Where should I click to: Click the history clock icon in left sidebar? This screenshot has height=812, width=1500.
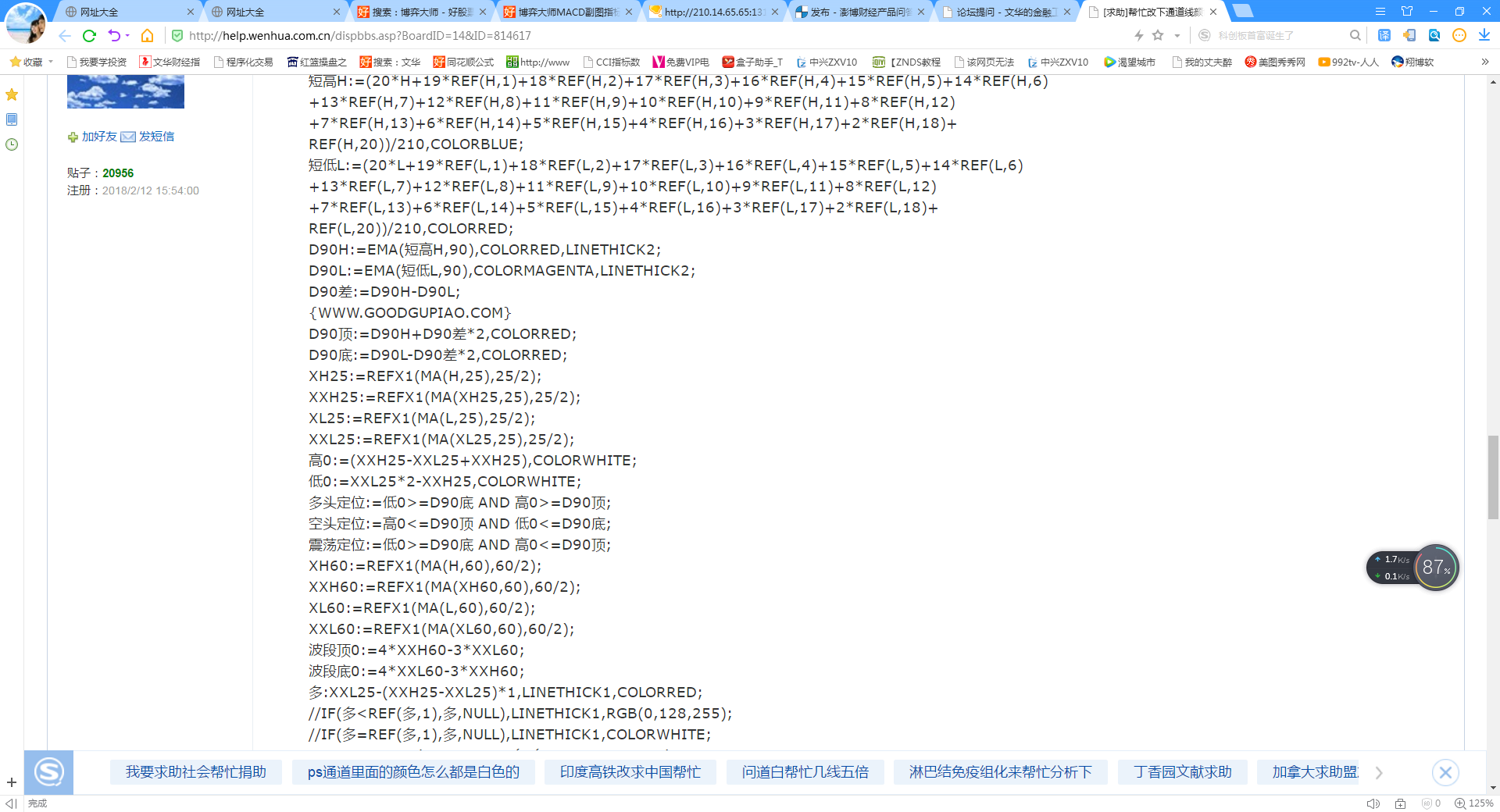[12, 144]
